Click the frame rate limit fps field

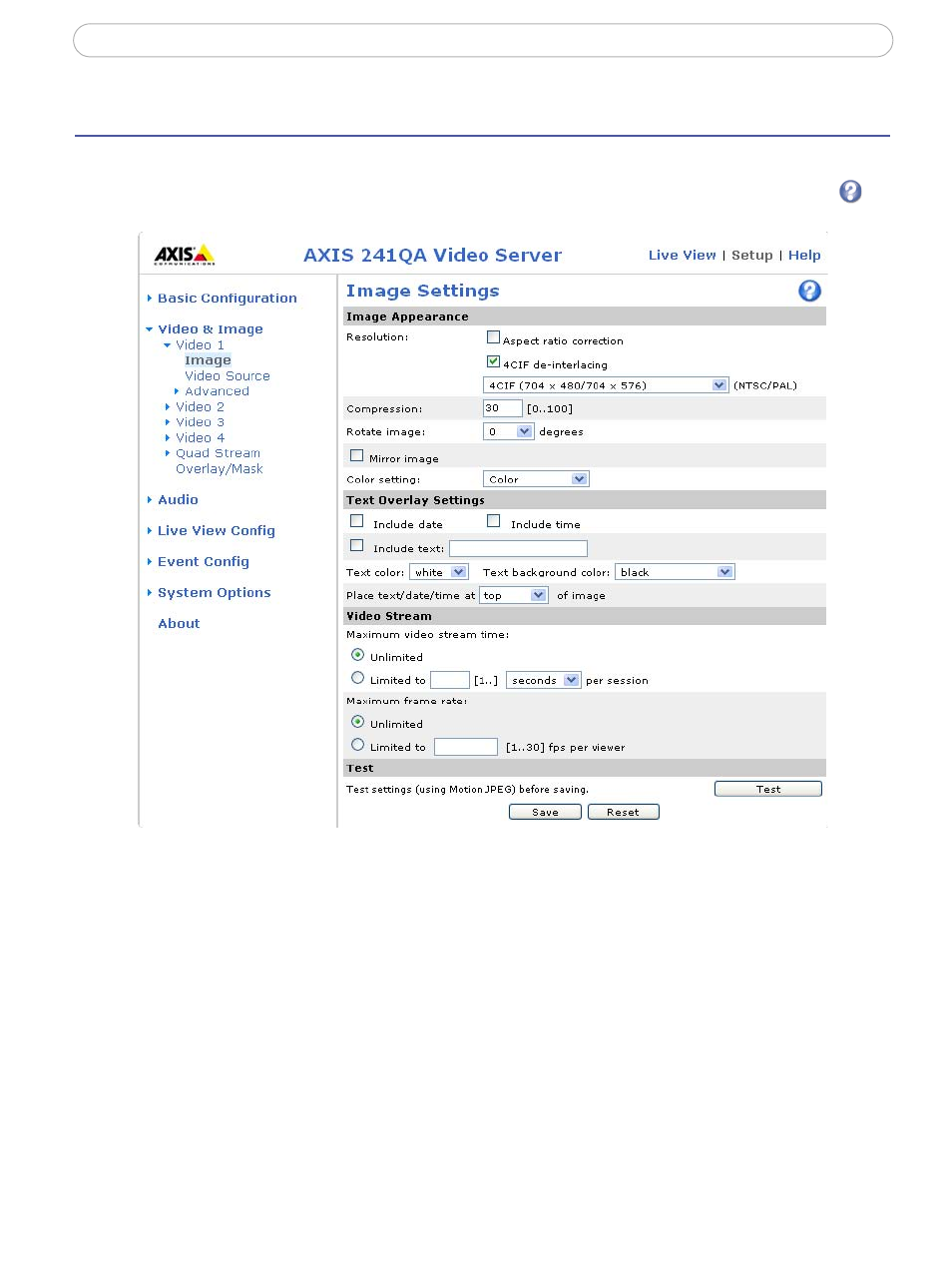466,747
